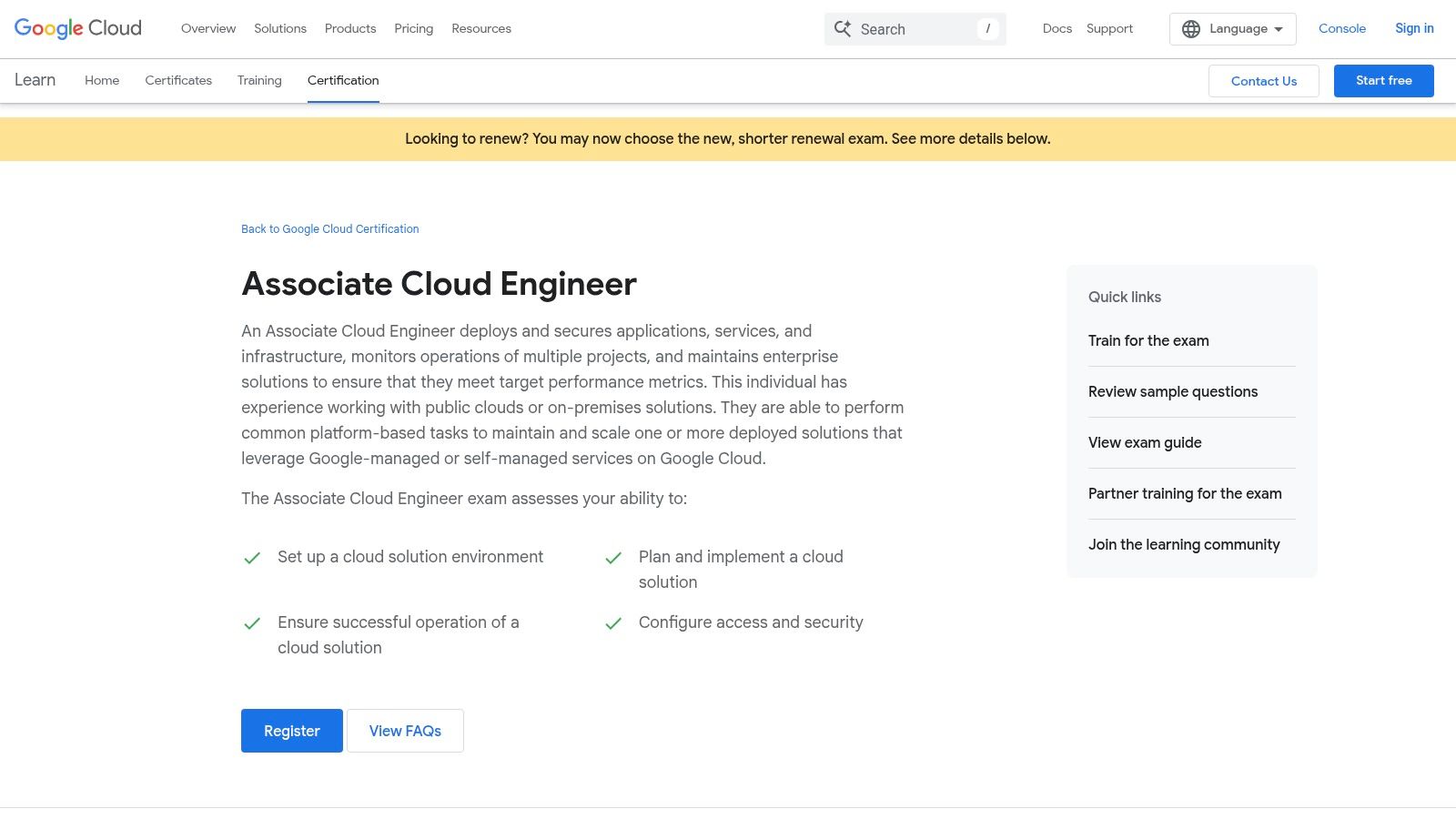Click the Register button

[x=291, y=730]
